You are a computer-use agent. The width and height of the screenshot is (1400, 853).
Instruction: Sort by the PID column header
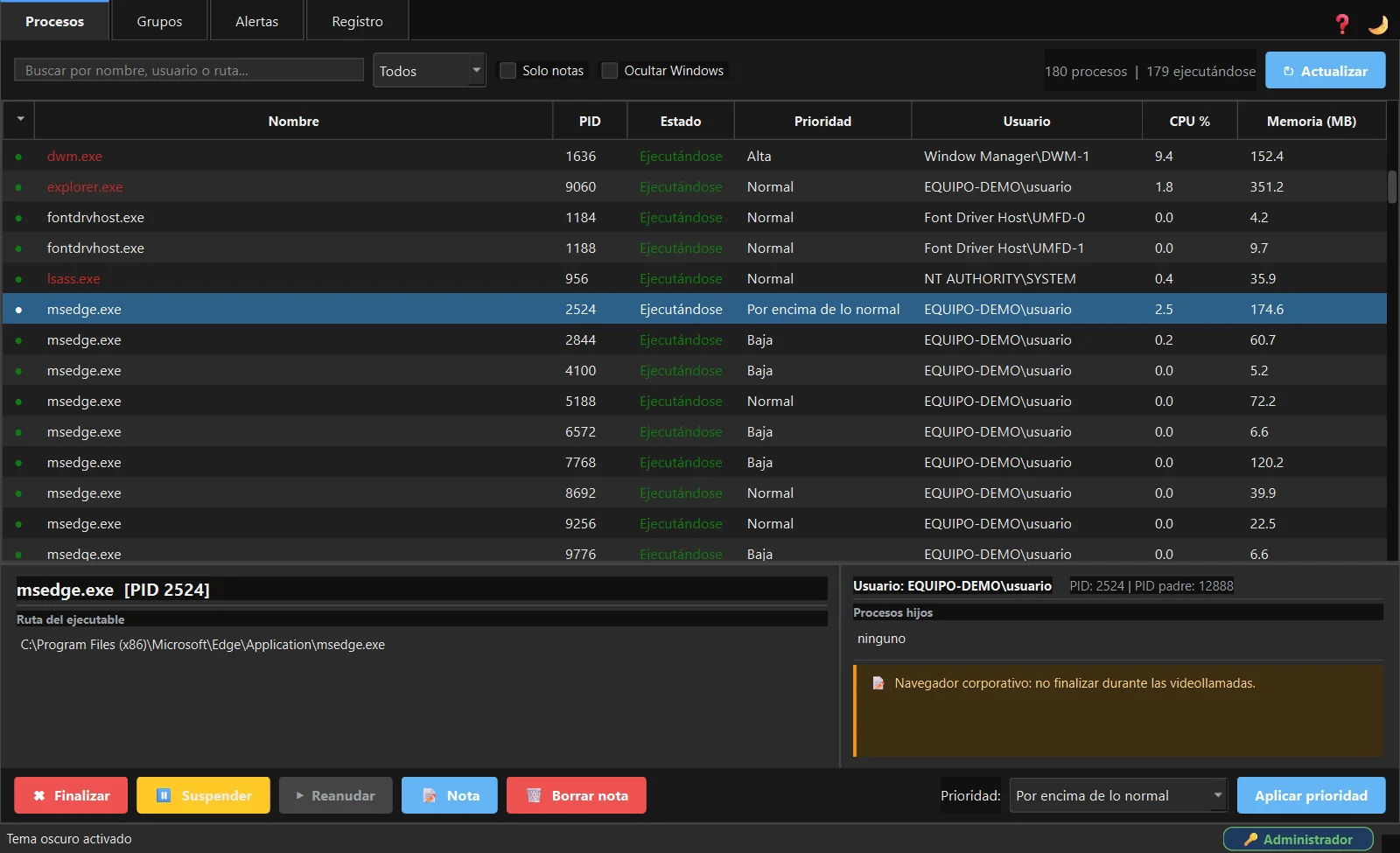[x=590, y=121]
